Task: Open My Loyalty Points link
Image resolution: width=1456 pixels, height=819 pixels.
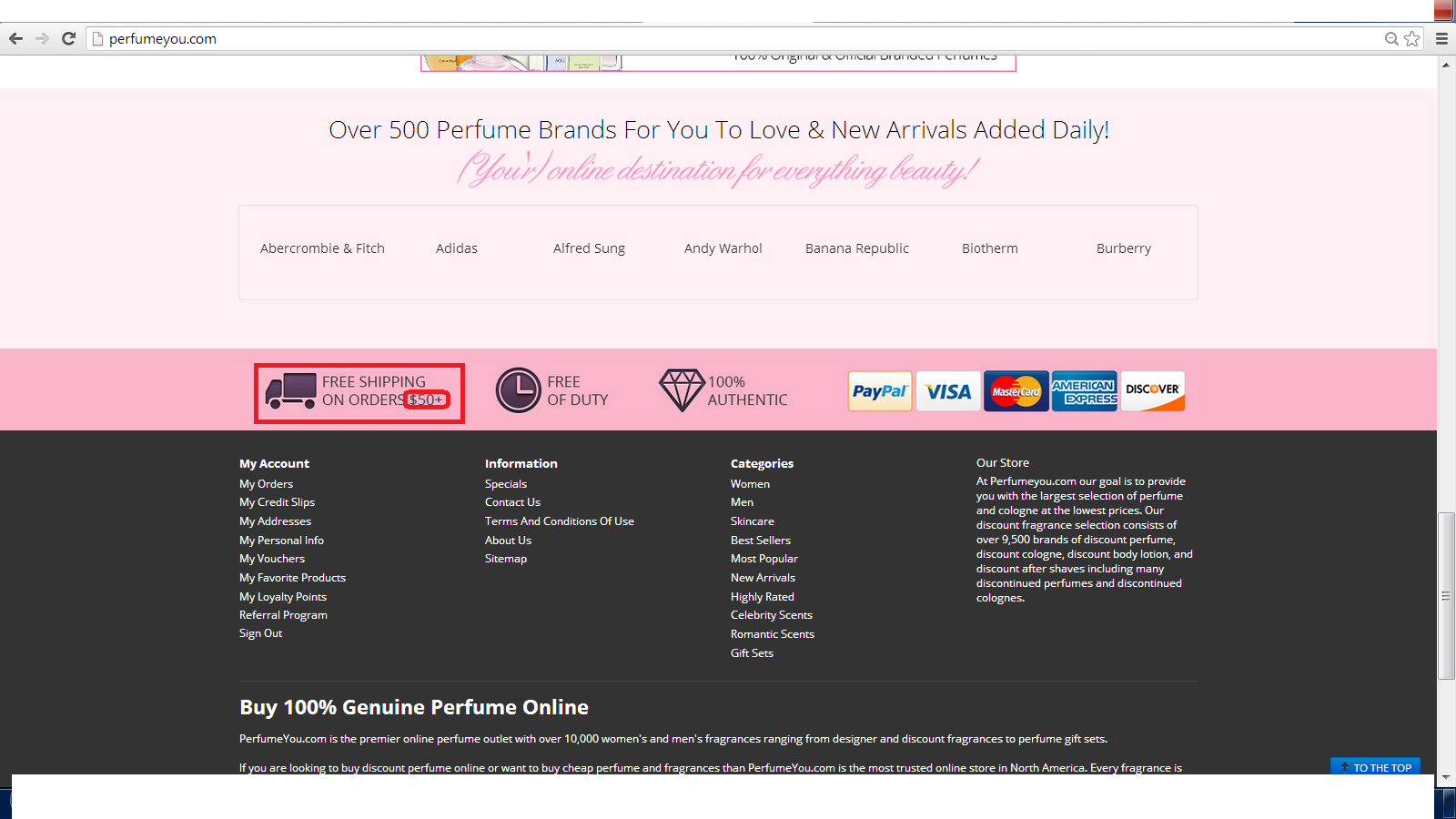Action: coord(283,597)
